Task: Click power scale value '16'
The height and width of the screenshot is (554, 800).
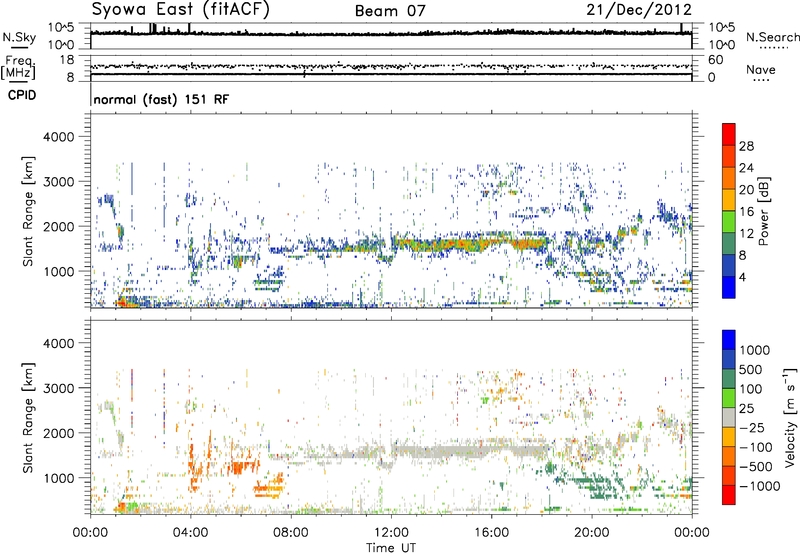Action: (x=746, y=212)
